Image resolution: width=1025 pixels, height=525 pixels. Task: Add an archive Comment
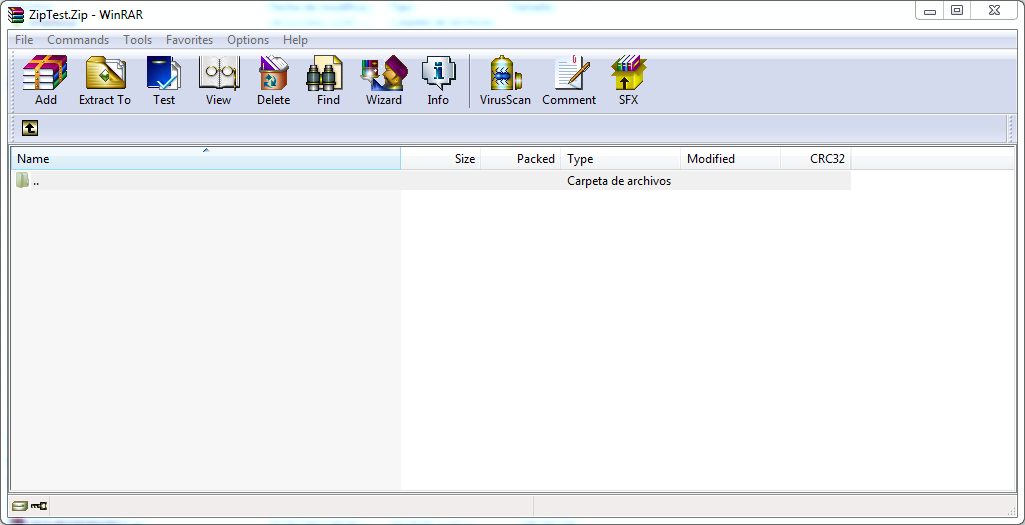tap(569, 80)
